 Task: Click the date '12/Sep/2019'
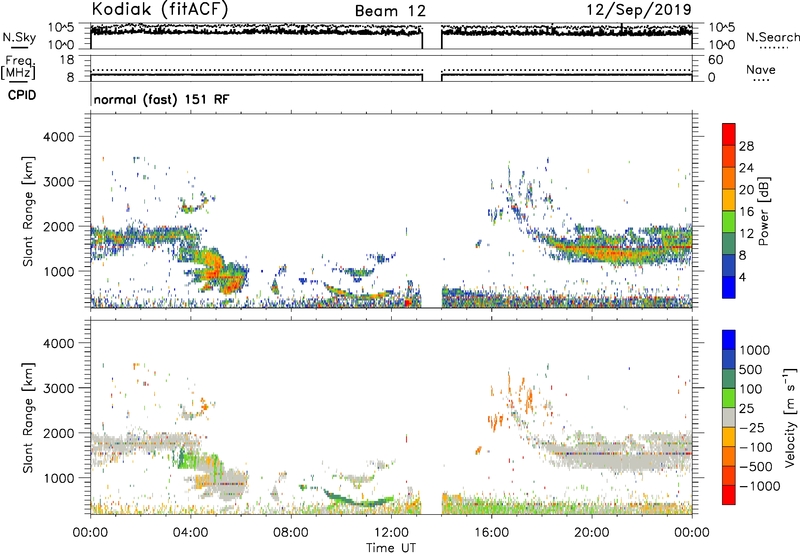click(639, 9)
